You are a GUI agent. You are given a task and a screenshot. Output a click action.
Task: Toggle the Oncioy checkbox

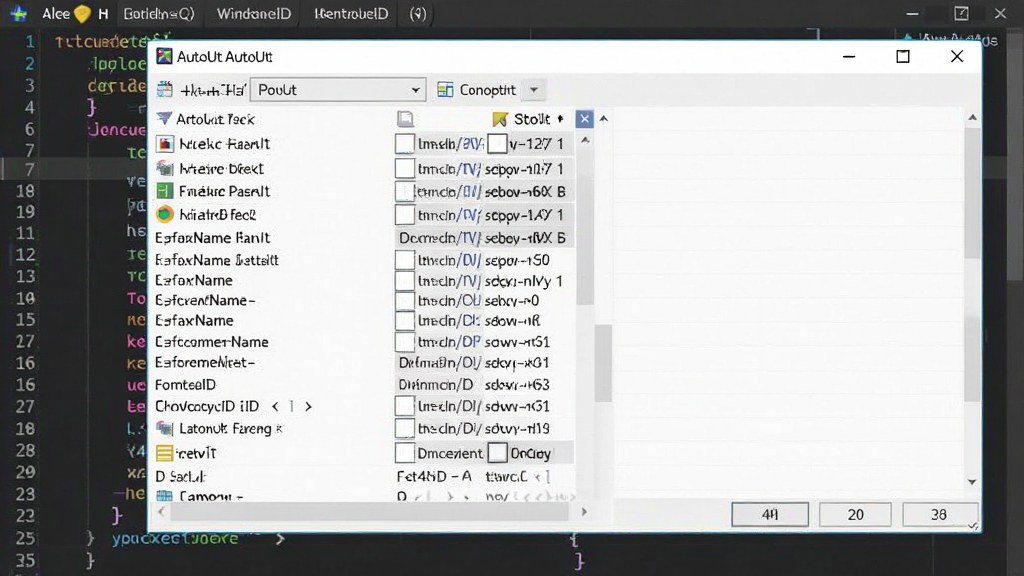tap(498, 453)
